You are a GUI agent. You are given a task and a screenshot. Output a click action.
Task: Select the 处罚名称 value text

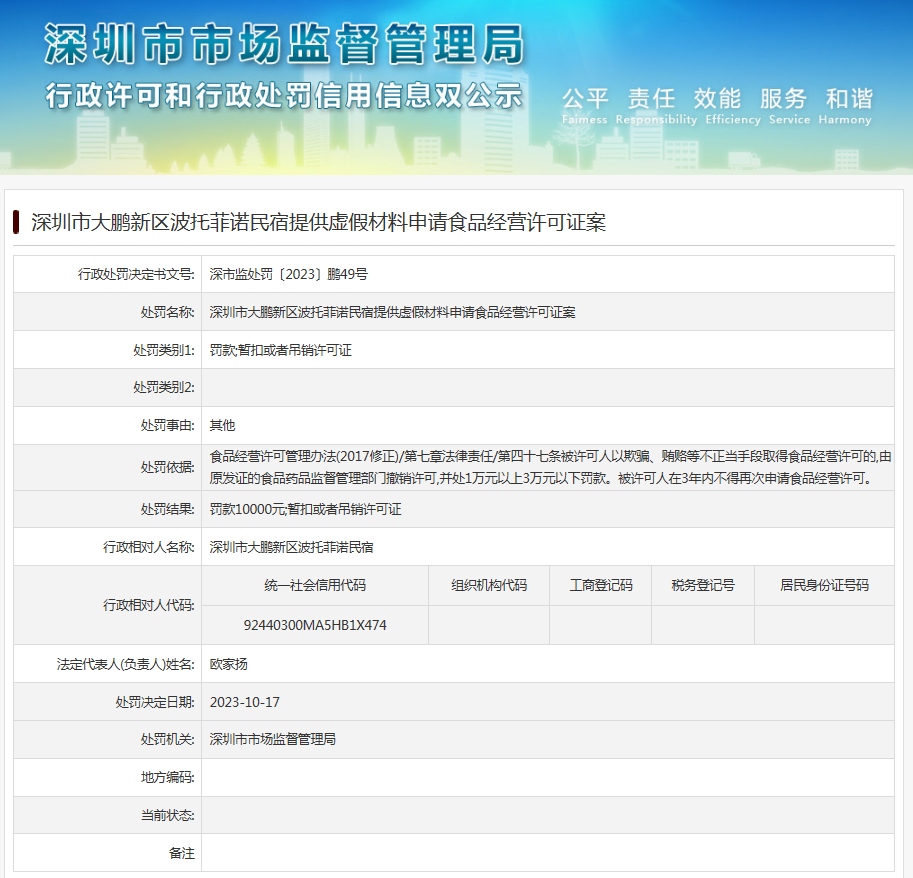pyautogui.click(x=392, y=312)
